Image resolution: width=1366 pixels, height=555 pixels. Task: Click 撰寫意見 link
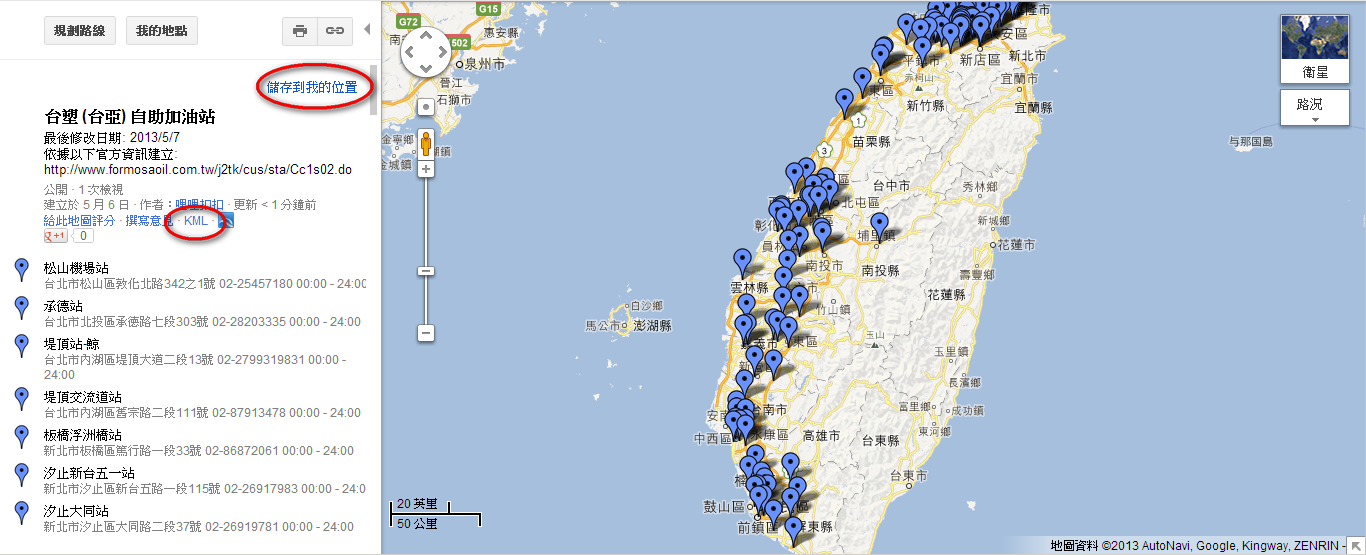149,220
